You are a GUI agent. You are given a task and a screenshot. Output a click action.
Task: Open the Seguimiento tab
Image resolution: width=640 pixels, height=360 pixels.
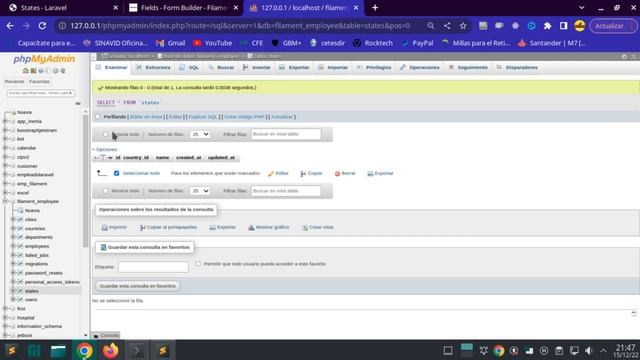pos(468,67)
